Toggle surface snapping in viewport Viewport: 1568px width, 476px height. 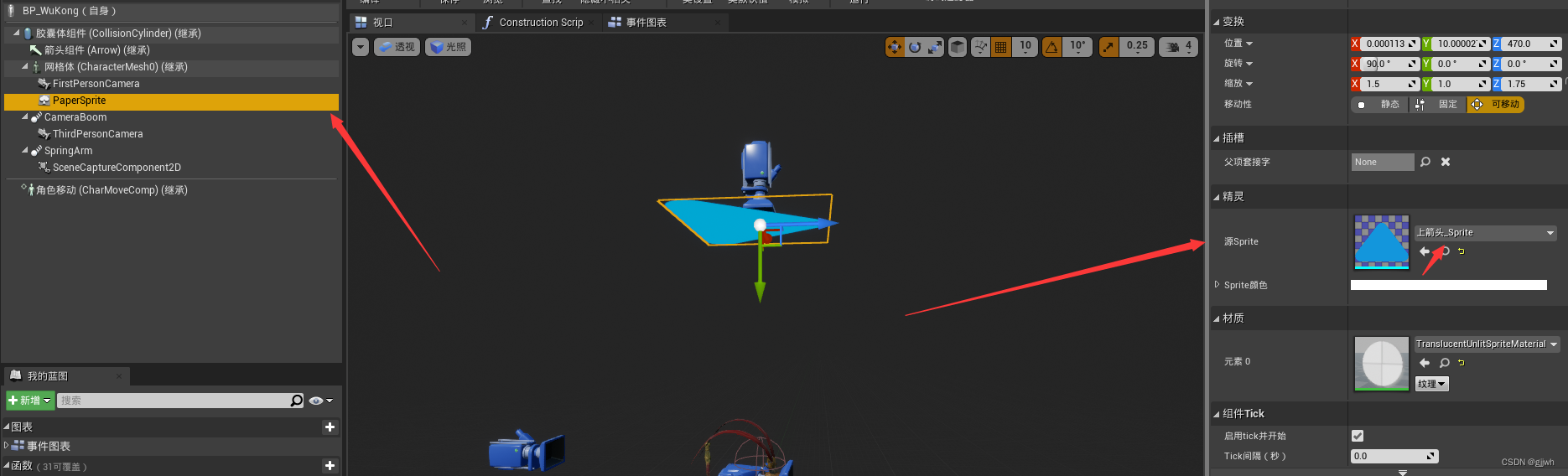click(x=981, y=47)
